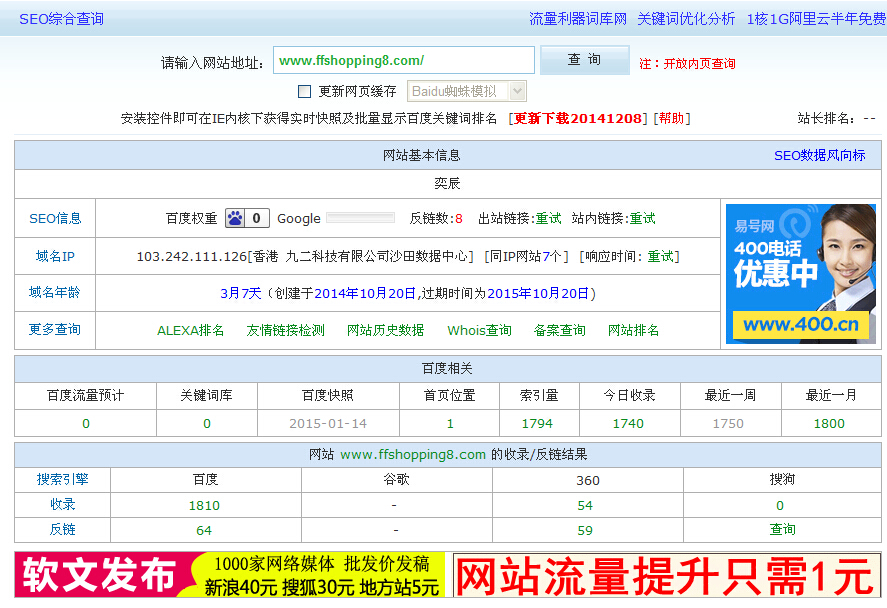887x608 pixels.
Task: Click the 更多查询 row label
Action: pyautogui.click(x=55, y=330)
